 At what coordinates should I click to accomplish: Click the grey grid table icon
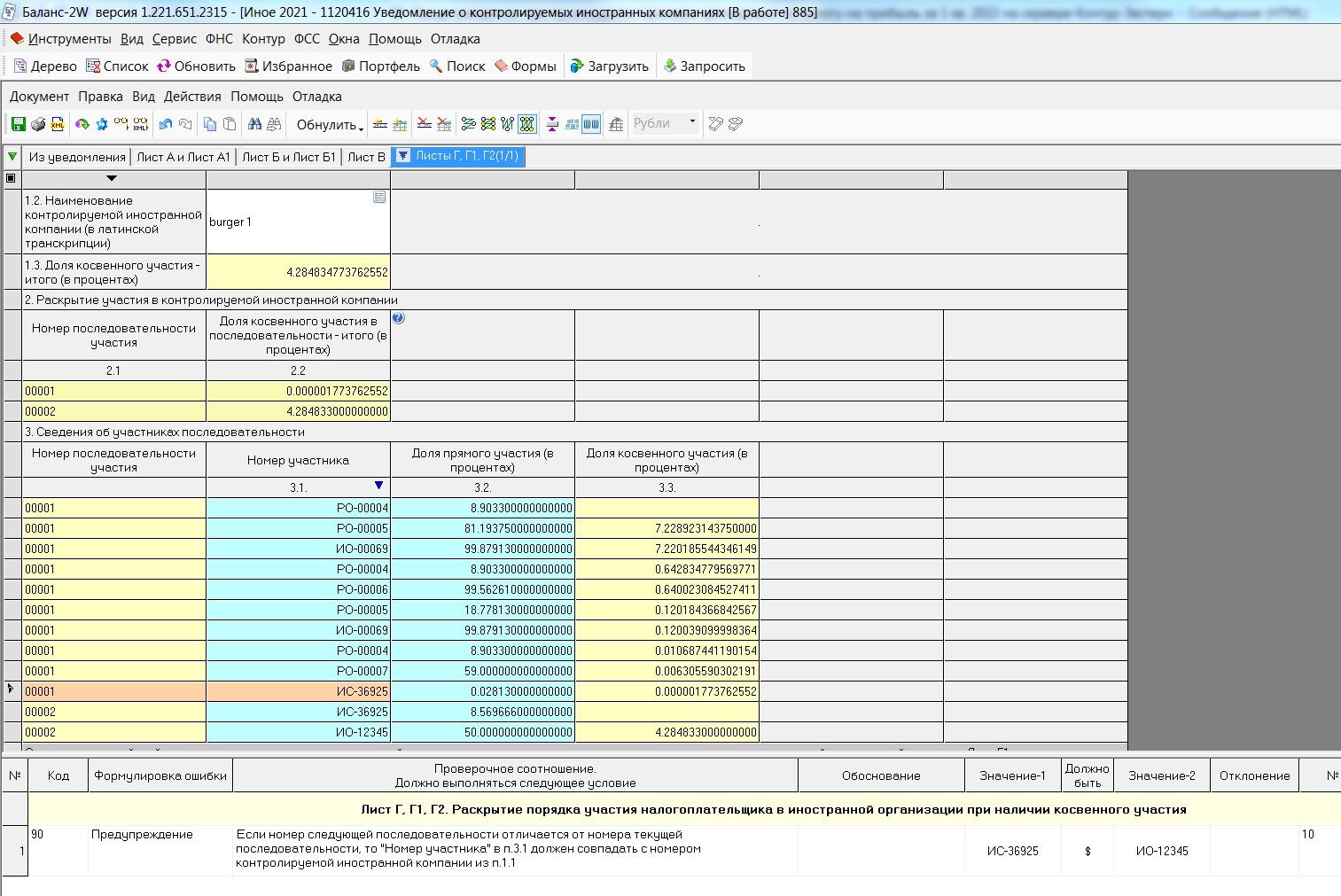click(616, 124)
